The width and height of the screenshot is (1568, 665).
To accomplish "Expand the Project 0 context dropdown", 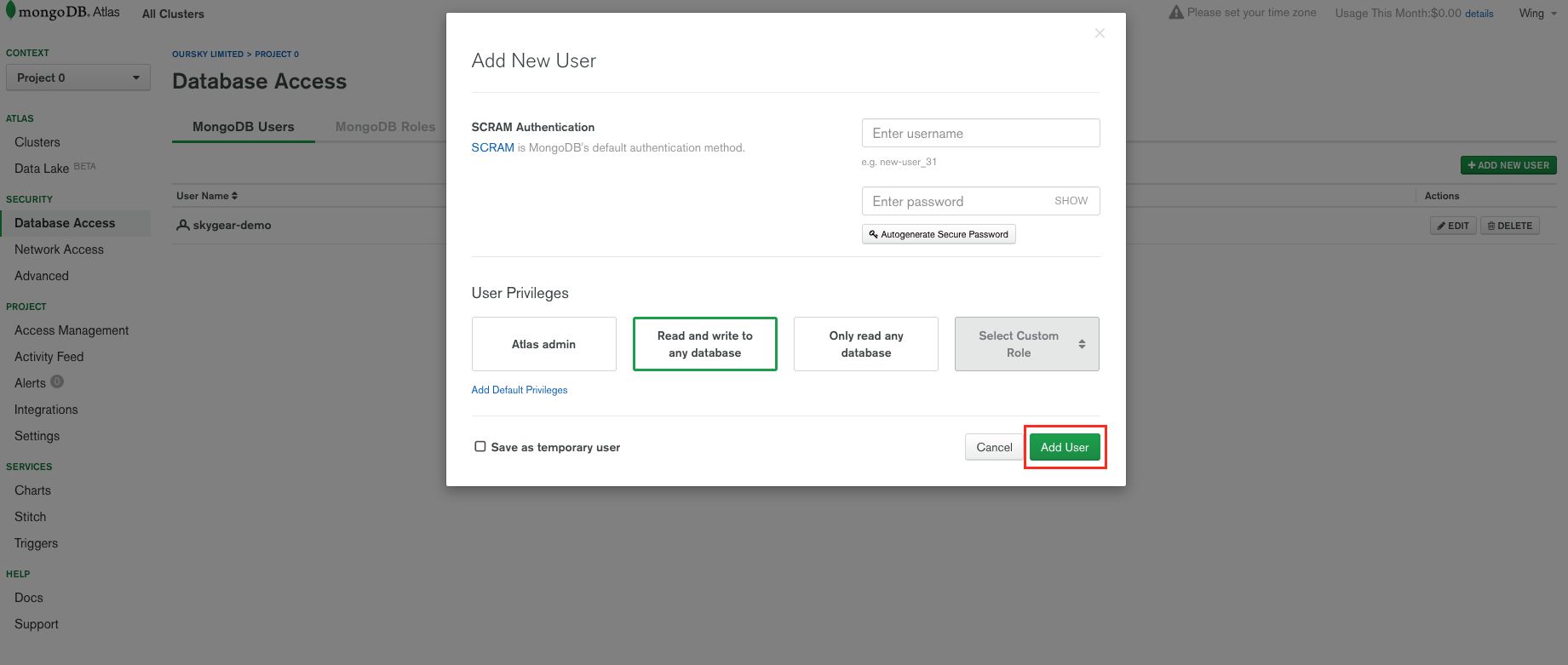I will coord(78,77).
